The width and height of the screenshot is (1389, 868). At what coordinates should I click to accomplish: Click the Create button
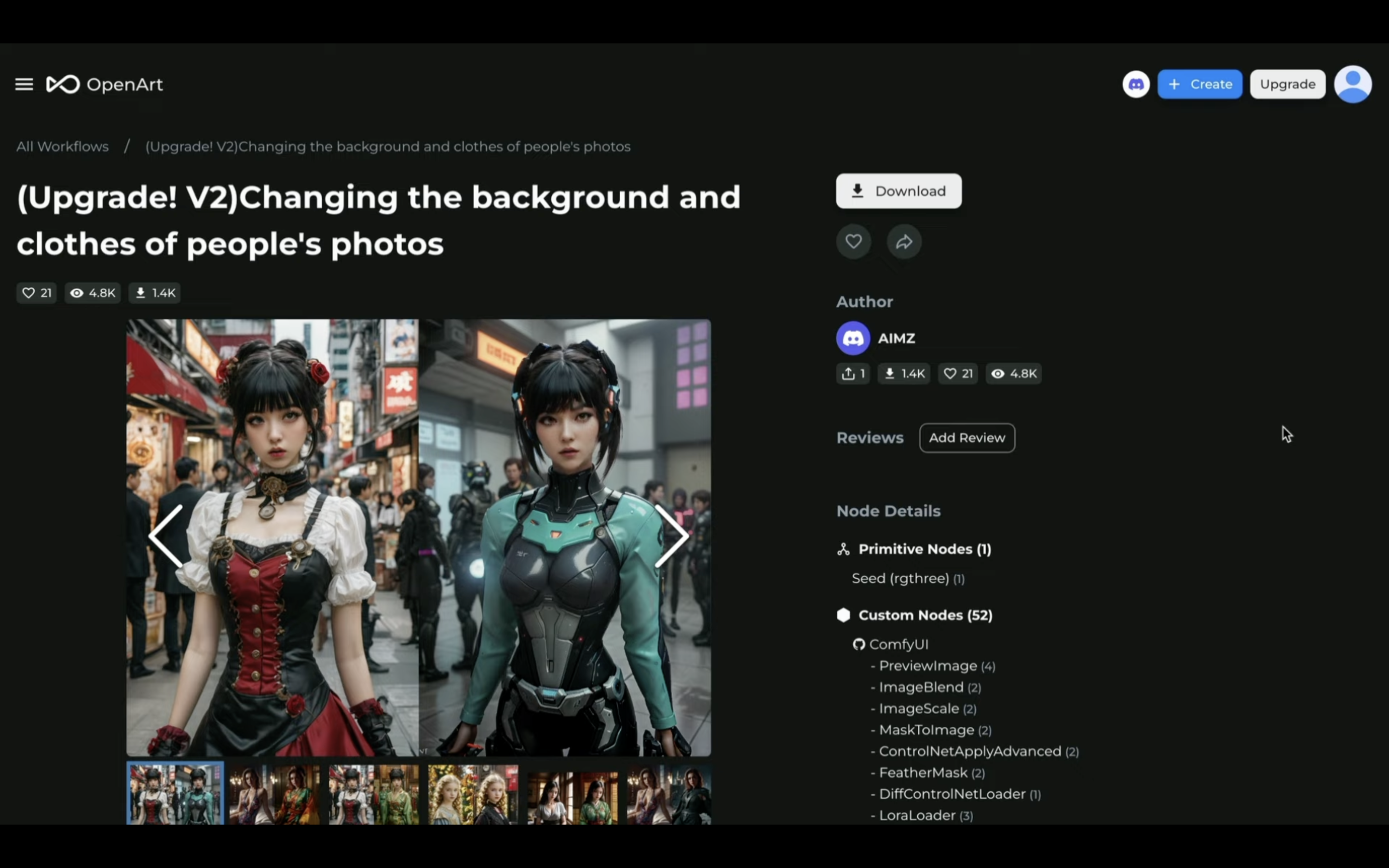coord(1199,84)
